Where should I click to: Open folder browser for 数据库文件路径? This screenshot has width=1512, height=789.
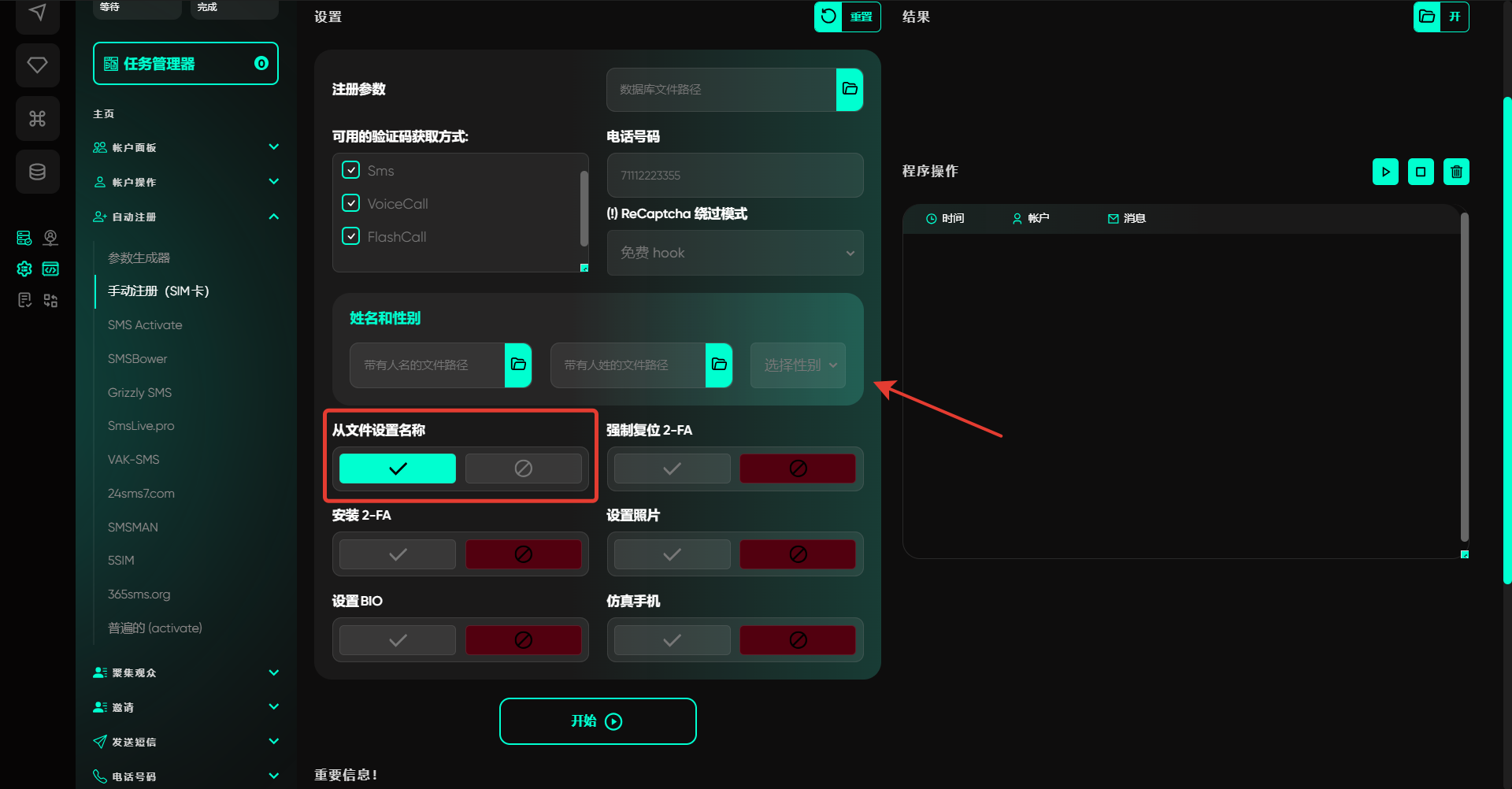850,89
